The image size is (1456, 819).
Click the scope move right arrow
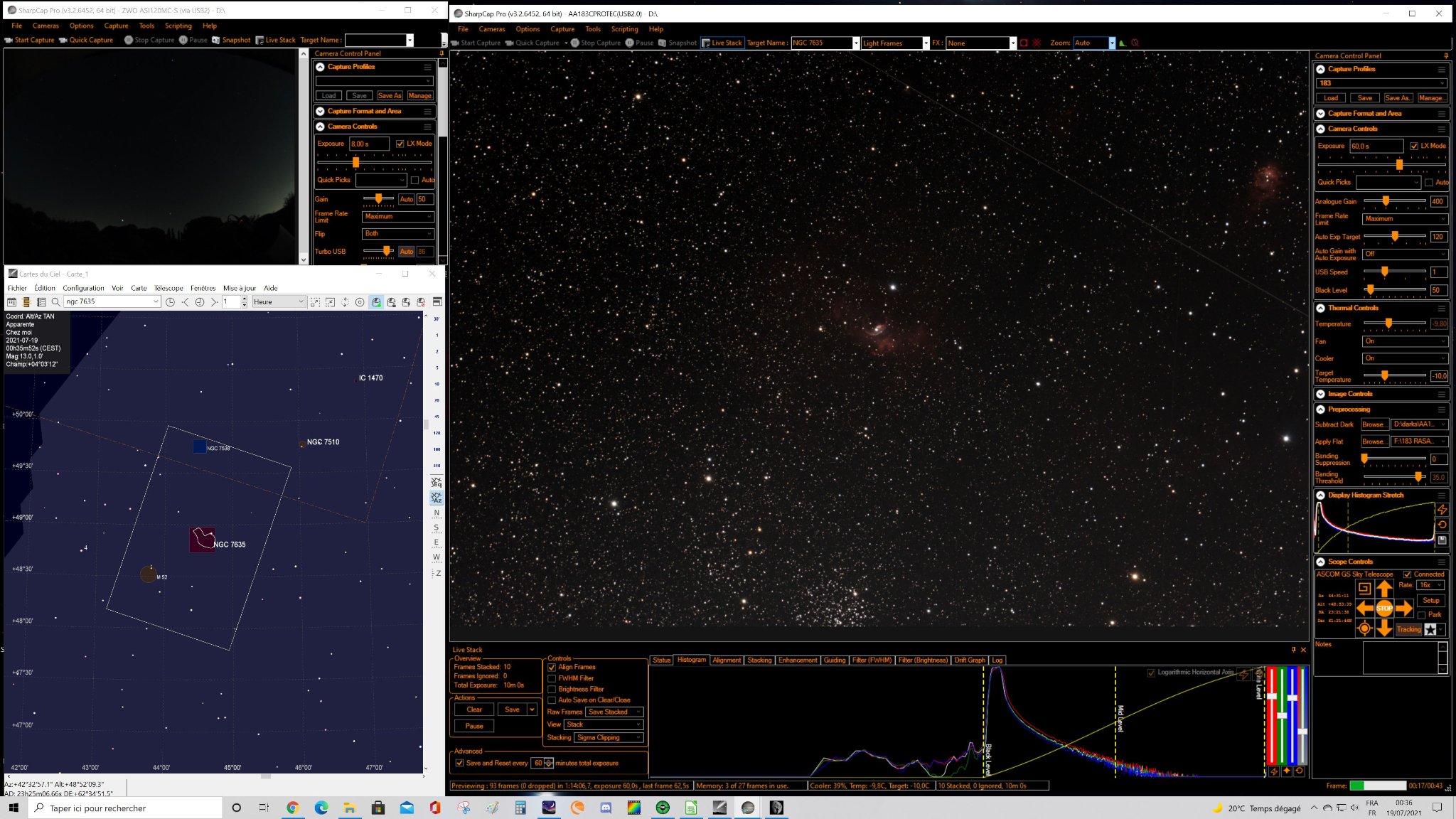click(1403, 608)
